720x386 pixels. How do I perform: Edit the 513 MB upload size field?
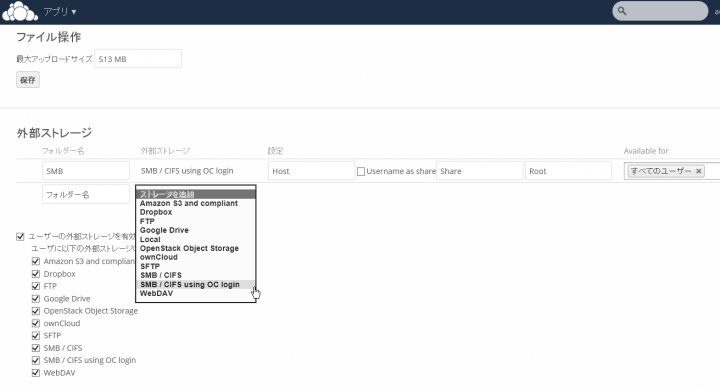[x=138, y=59]
